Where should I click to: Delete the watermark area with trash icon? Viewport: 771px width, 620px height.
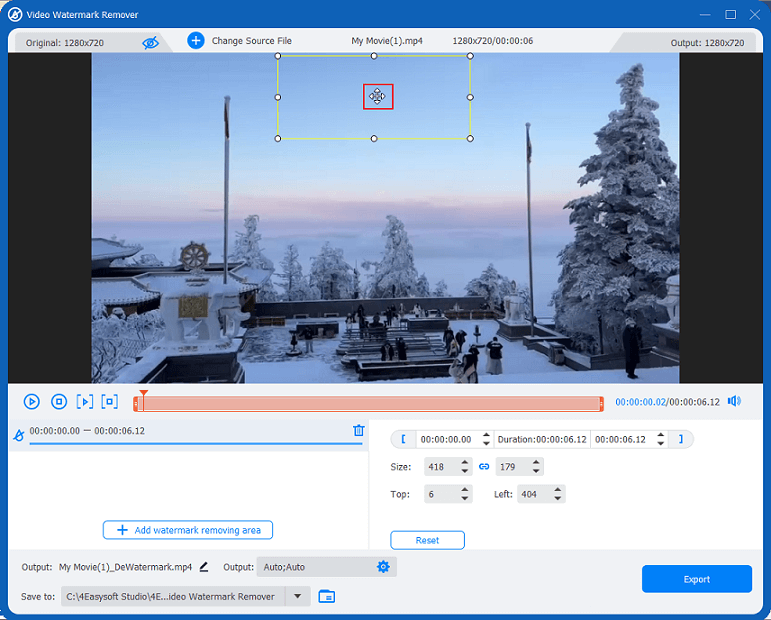click(358, 430)
